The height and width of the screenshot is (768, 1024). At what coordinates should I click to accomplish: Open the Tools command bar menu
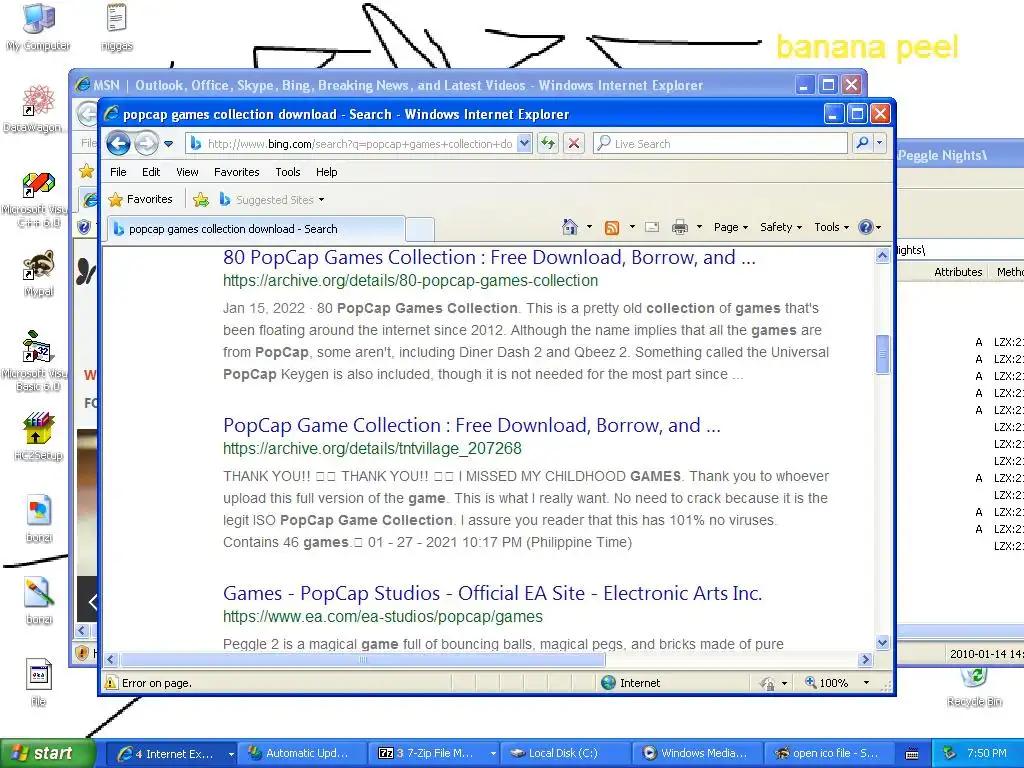[x=831, y=227]
